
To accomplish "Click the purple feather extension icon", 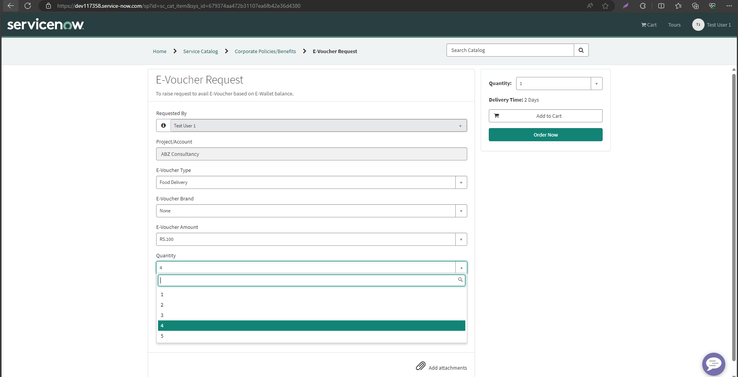I will (x=626, y=6).
